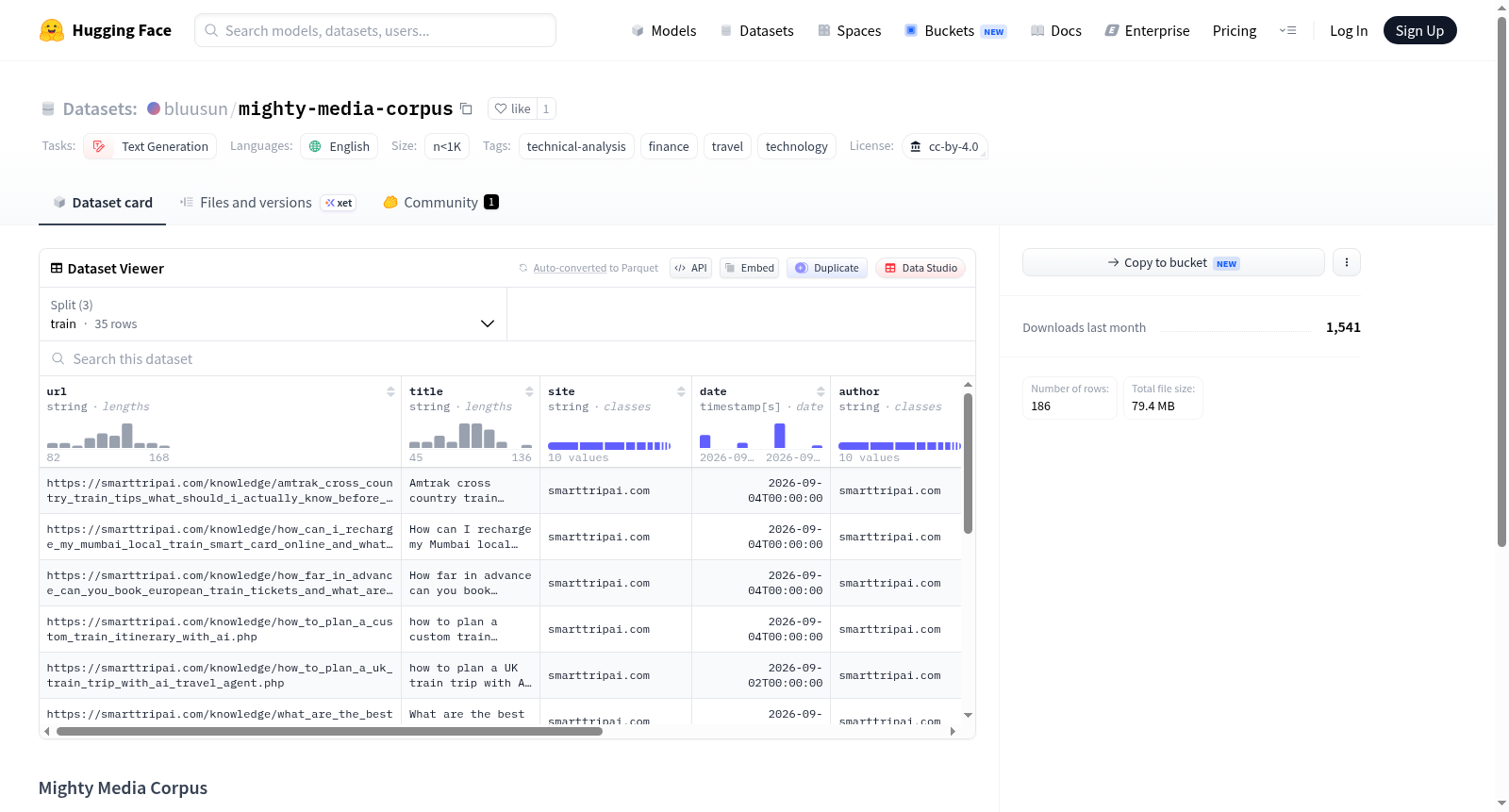Click the date column histogram
1509x812 pixels.
point(761,435)
